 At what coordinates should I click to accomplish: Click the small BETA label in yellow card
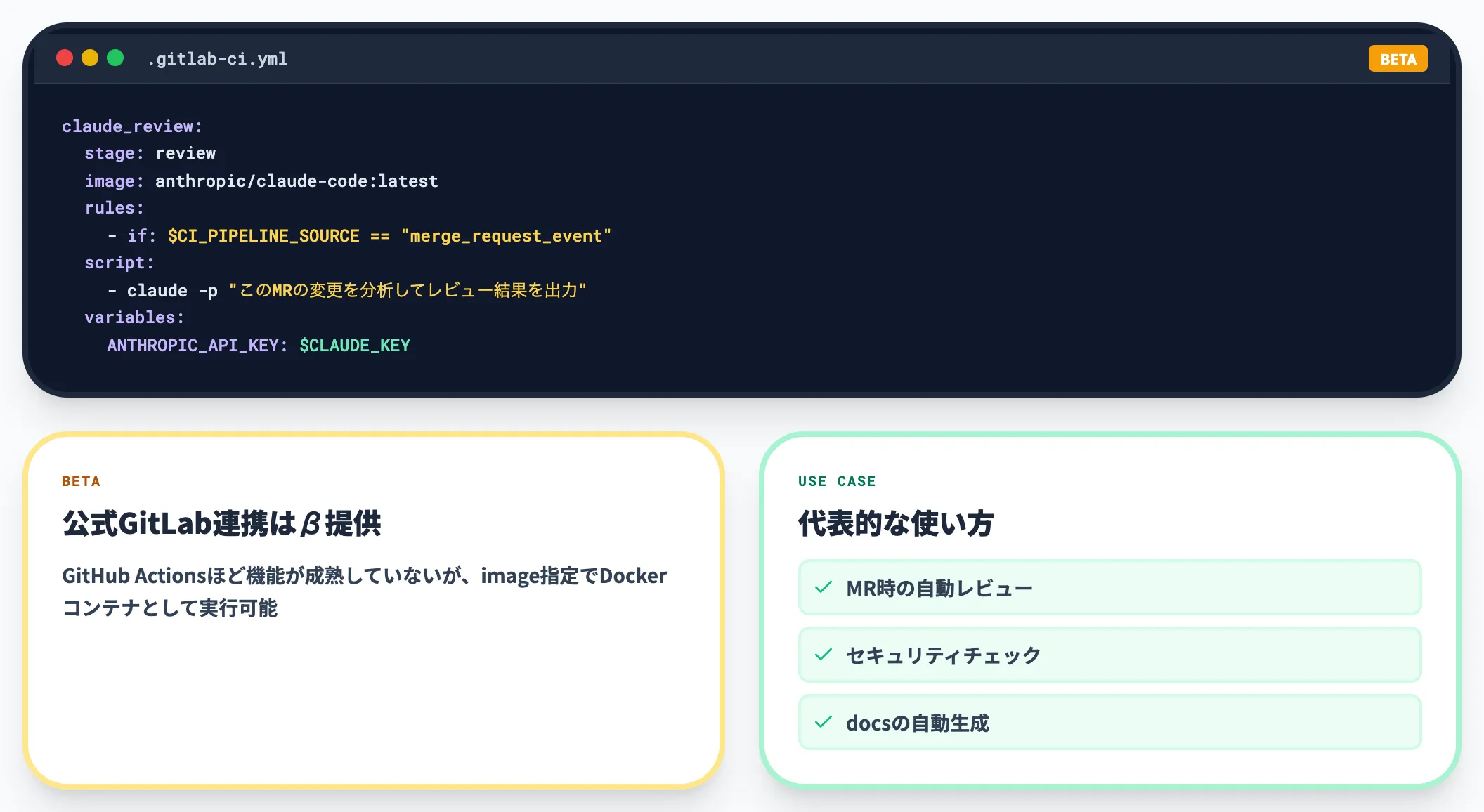81,481
